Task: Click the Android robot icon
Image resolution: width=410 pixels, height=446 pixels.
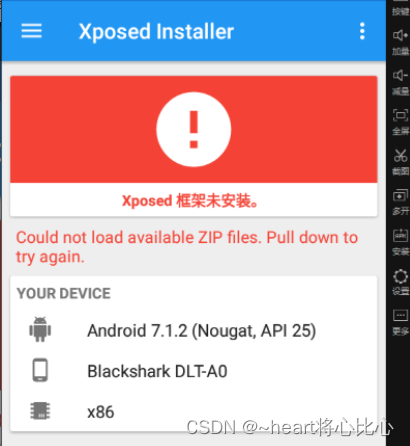Action: point(40,329)
